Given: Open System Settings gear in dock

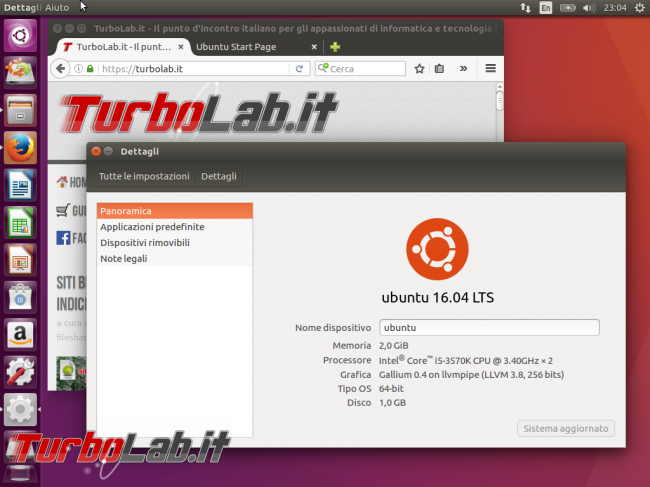Looking at the screenshot, I should pyautogui.click(x=20, y=409).
